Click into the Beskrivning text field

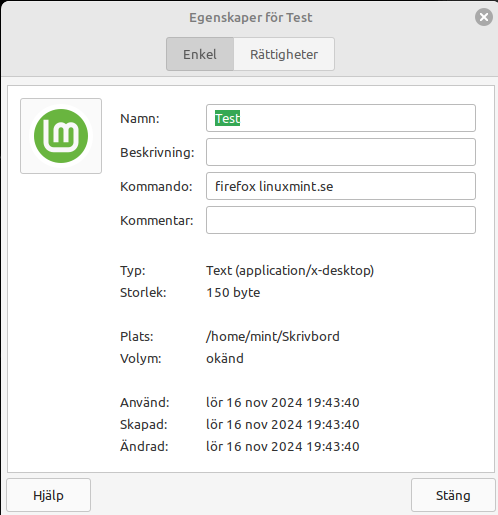point(341,152)
